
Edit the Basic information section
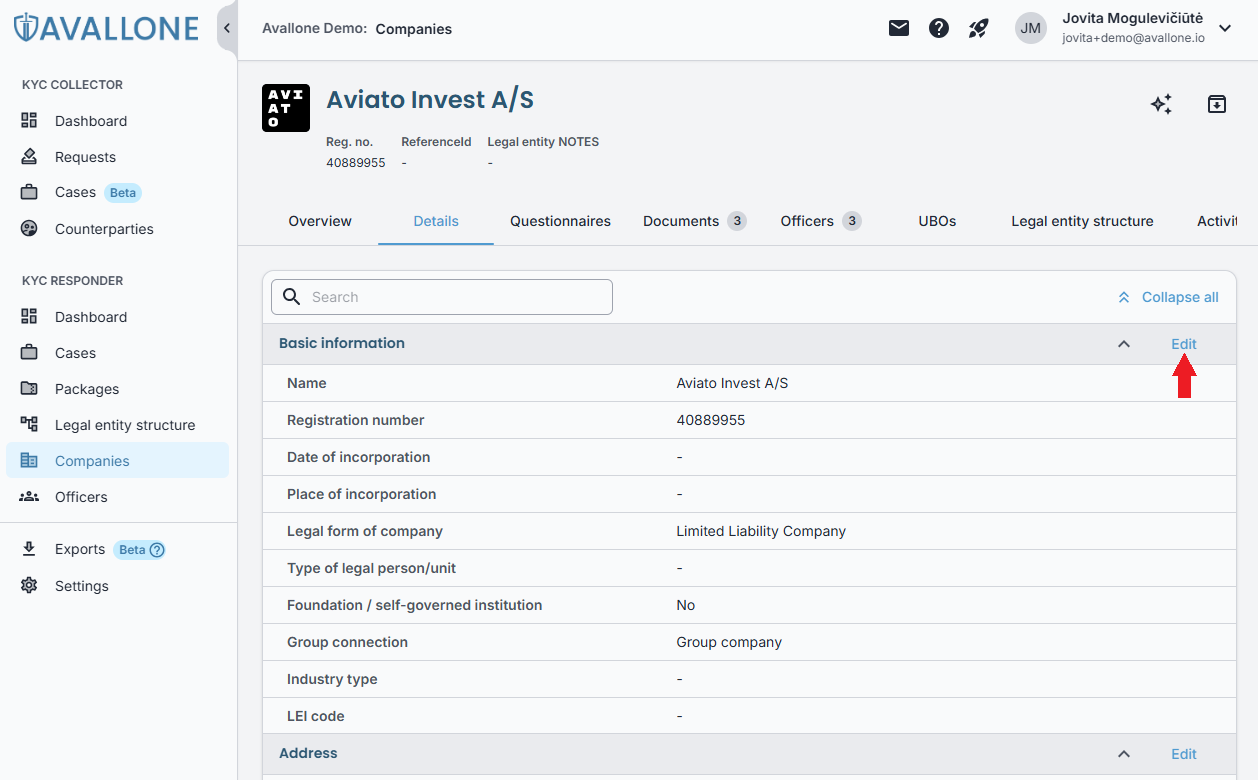point(1184,344)
